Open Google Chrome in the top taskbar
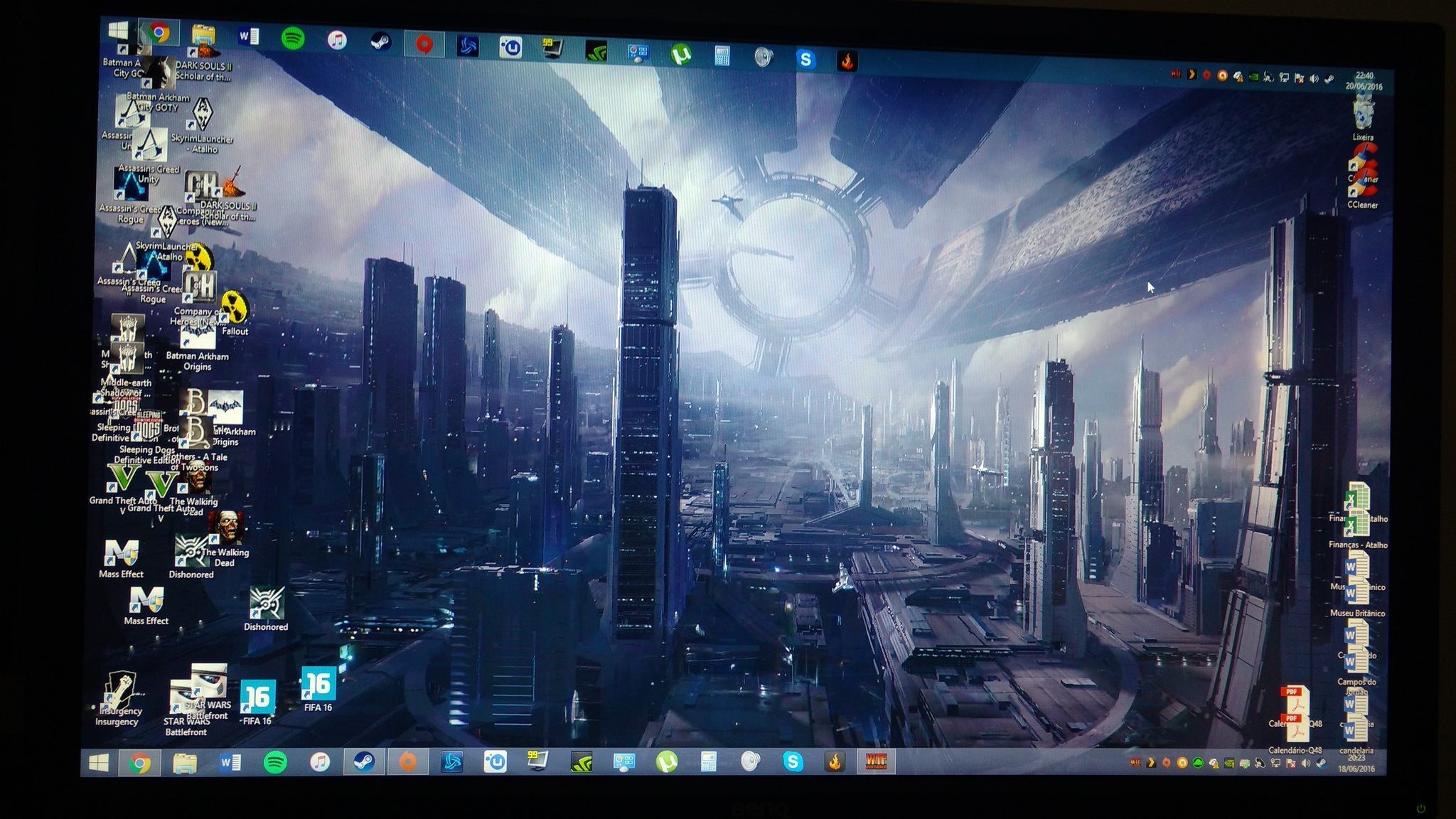 tap(159, 32)
